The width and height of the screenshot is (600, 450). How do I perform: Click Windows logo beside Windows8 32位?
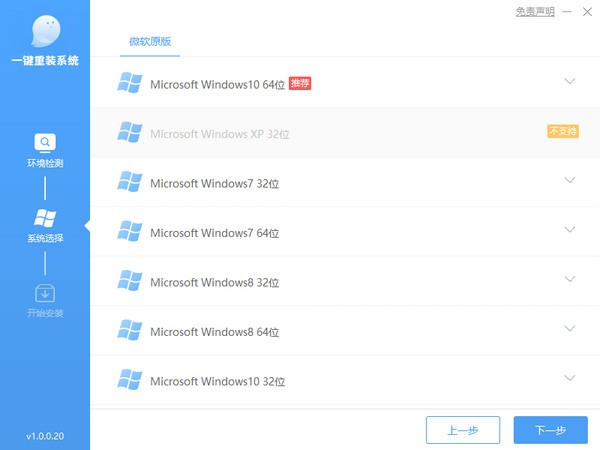pyautogui.click(x=130, y=280)
